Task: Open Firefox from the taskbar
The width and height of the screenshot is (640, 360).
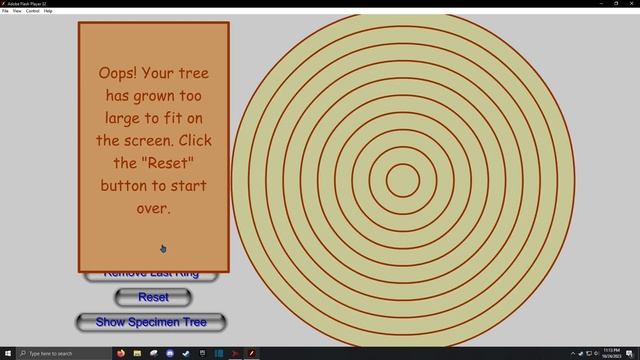Action: coord(120,353)
